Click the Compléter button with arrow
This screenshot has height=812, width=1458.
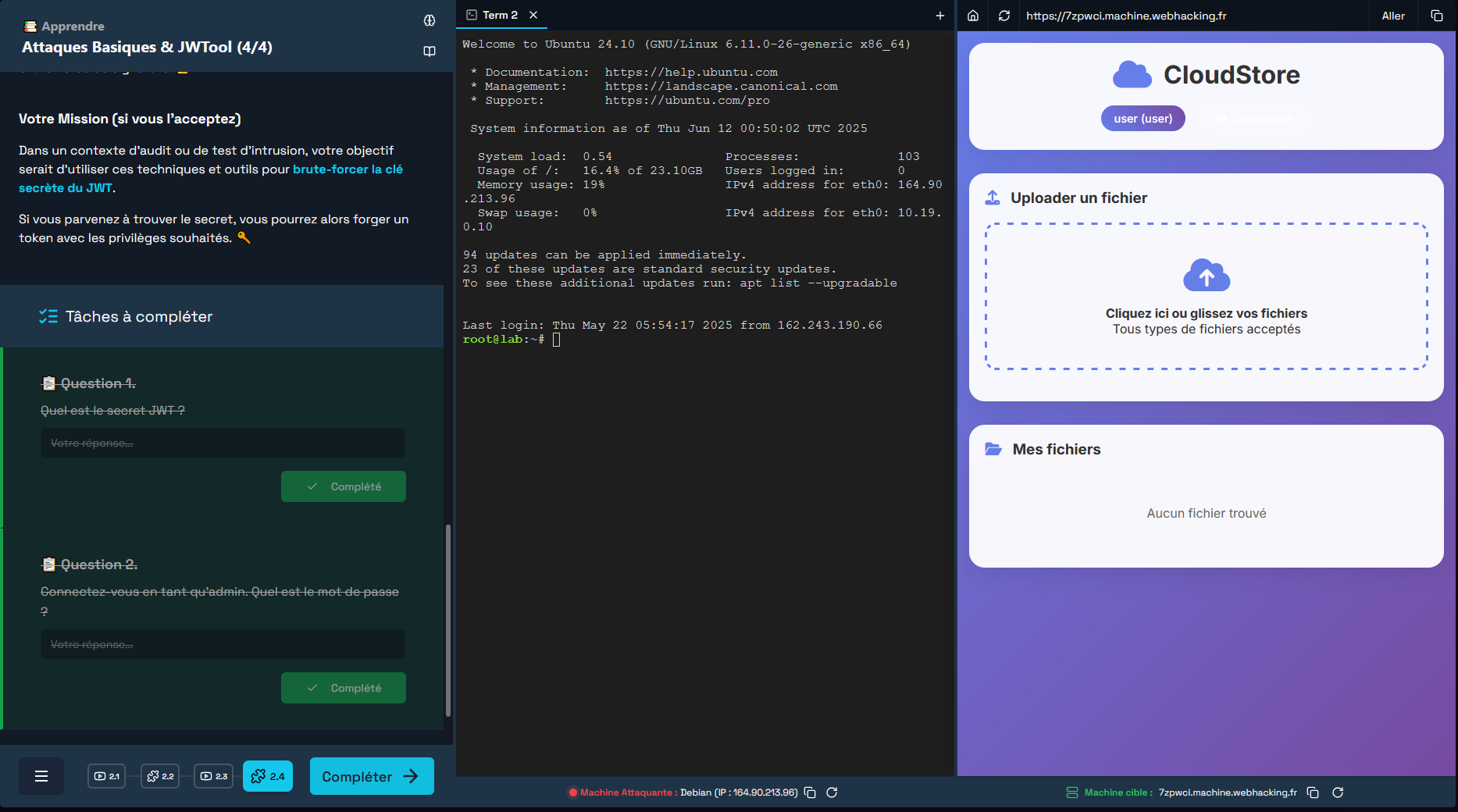pyautogui.click(x=372, y=776)
